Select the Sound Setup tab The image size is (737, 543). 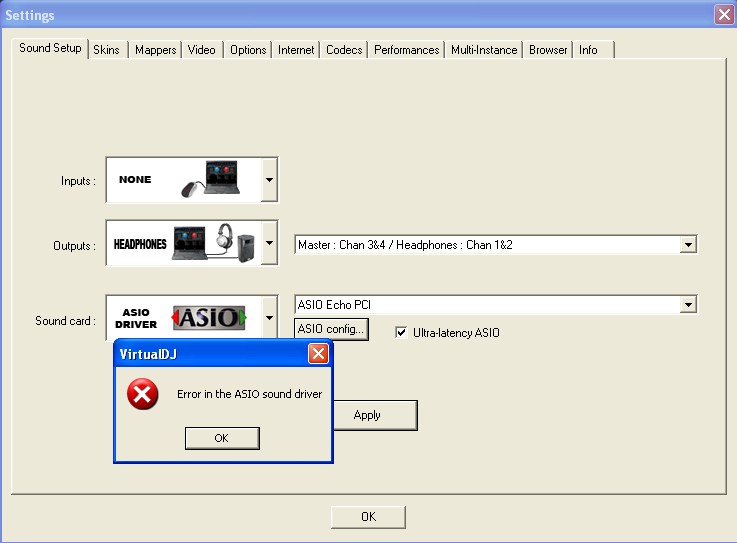coord(50,48)
